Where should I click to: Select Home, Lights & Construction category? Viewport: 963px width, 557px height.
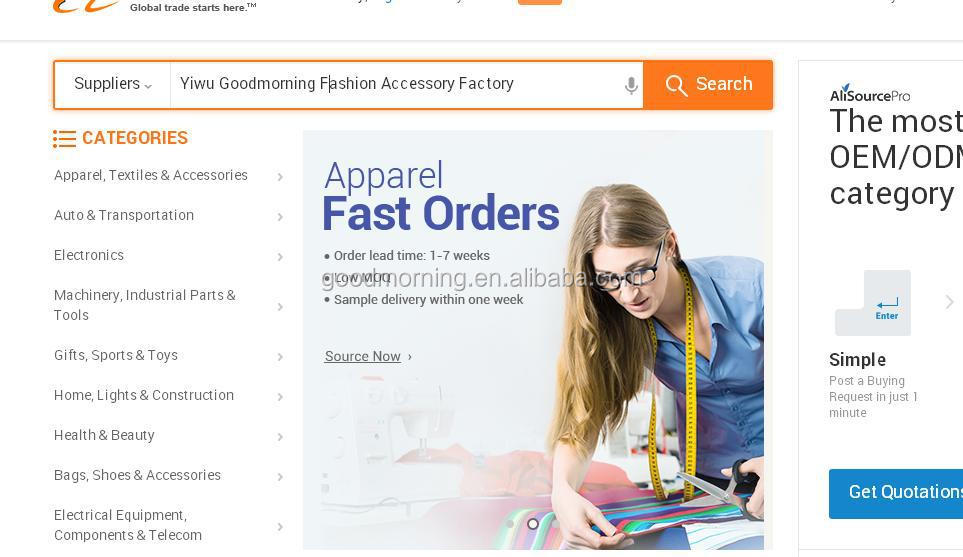144,395
